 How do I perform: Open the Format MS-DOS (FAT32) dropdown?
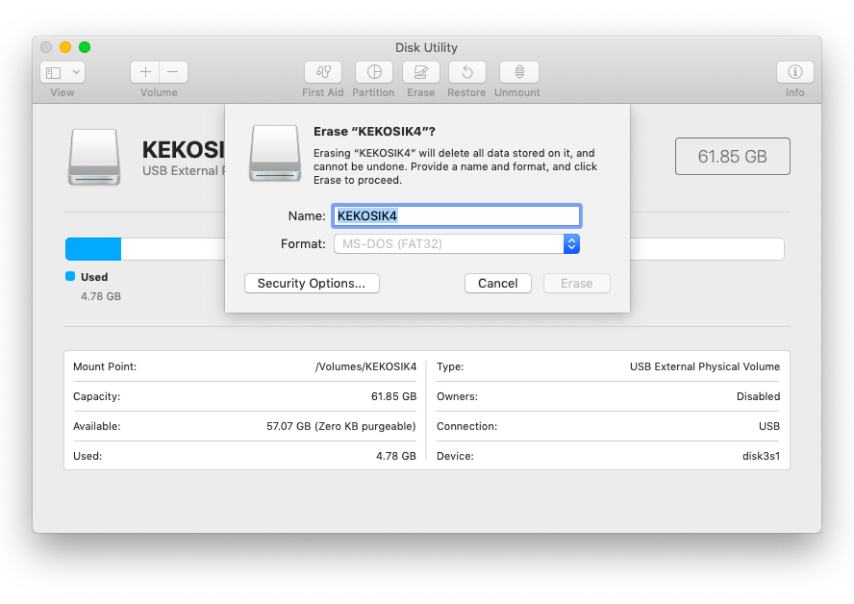point(456,244)
